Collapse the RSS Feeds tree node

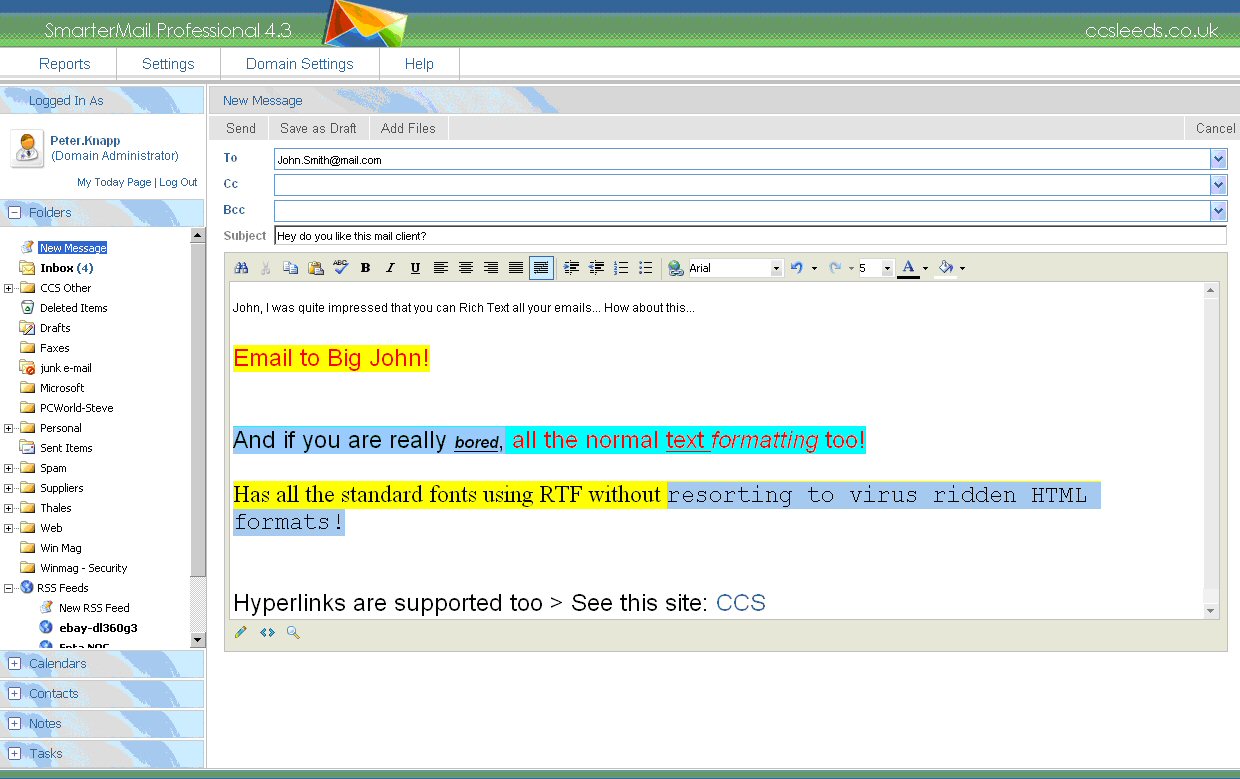coord(9,588)
